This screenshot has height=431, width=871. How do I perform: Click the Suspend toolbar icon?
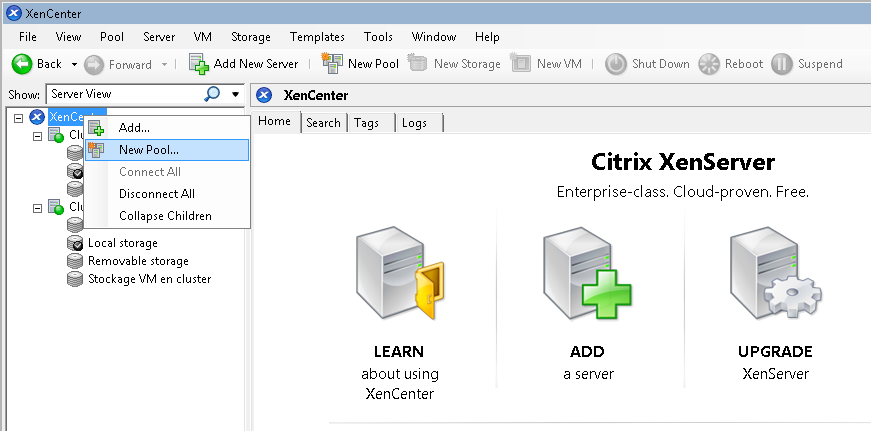(783, 64)
